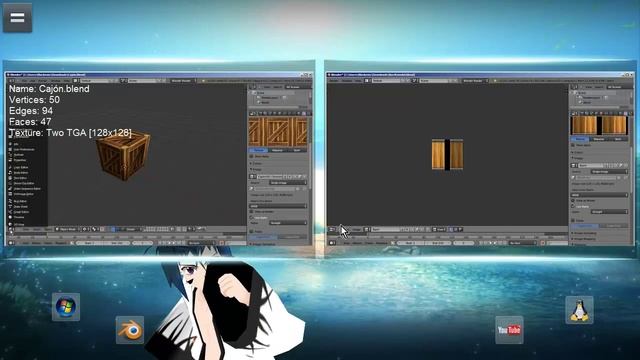The width and height of the screenshot is (640, 360).
Task: Toggle Show Alpha checkbox in right window
Action: pos(573,145)
